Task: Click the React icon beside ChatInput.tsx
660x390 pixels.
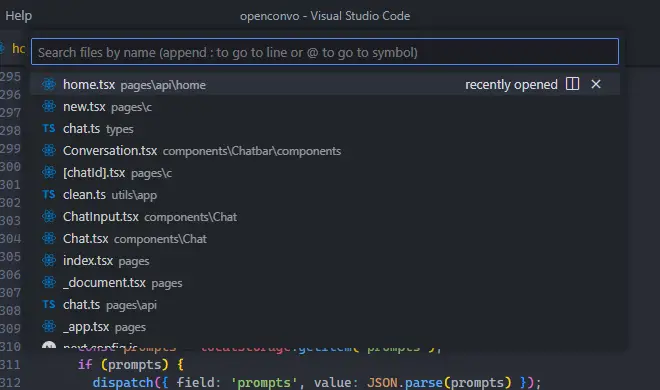Action: tap(49, 216)
